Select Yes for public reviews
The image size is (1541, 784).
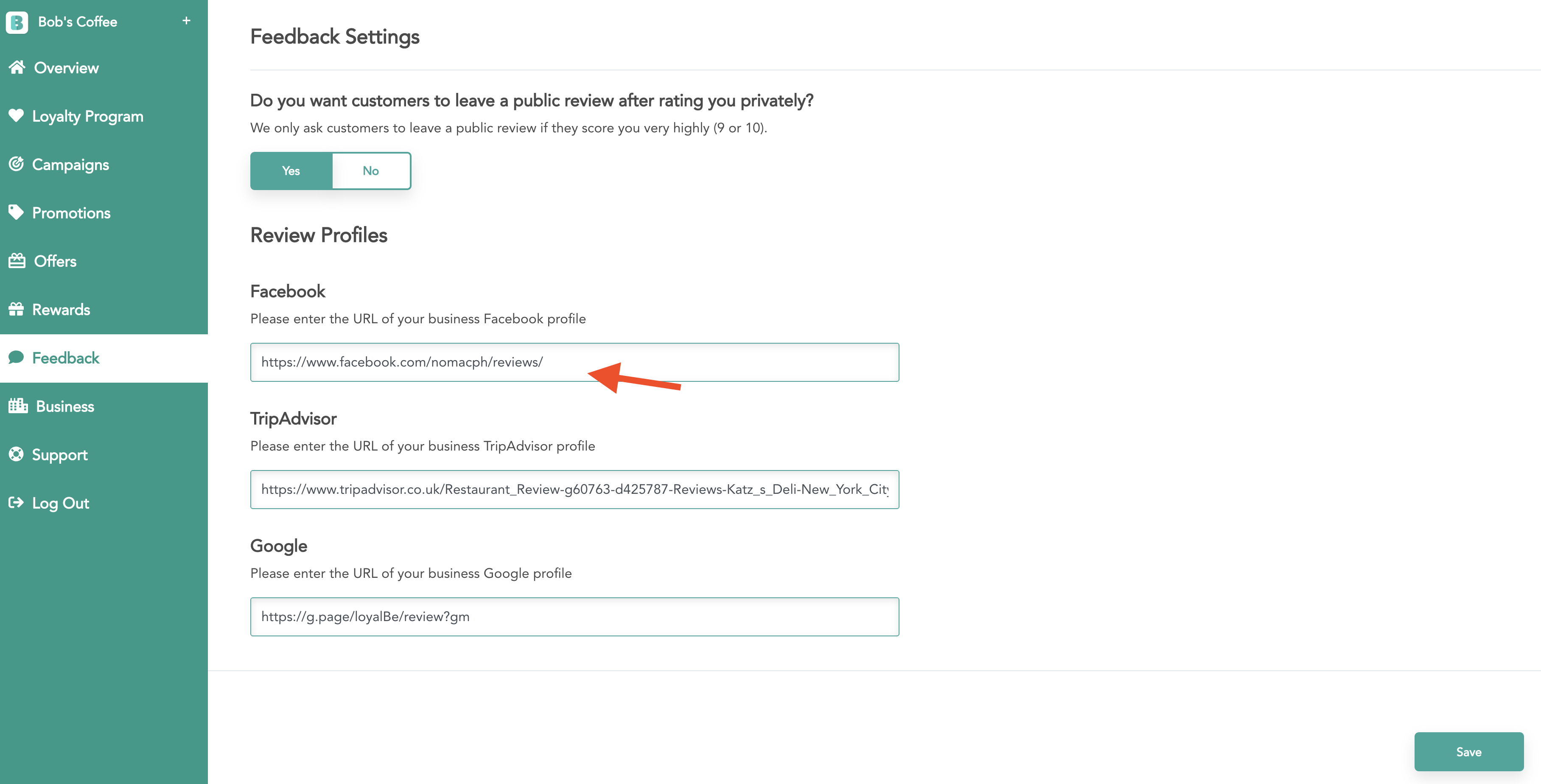291,171
